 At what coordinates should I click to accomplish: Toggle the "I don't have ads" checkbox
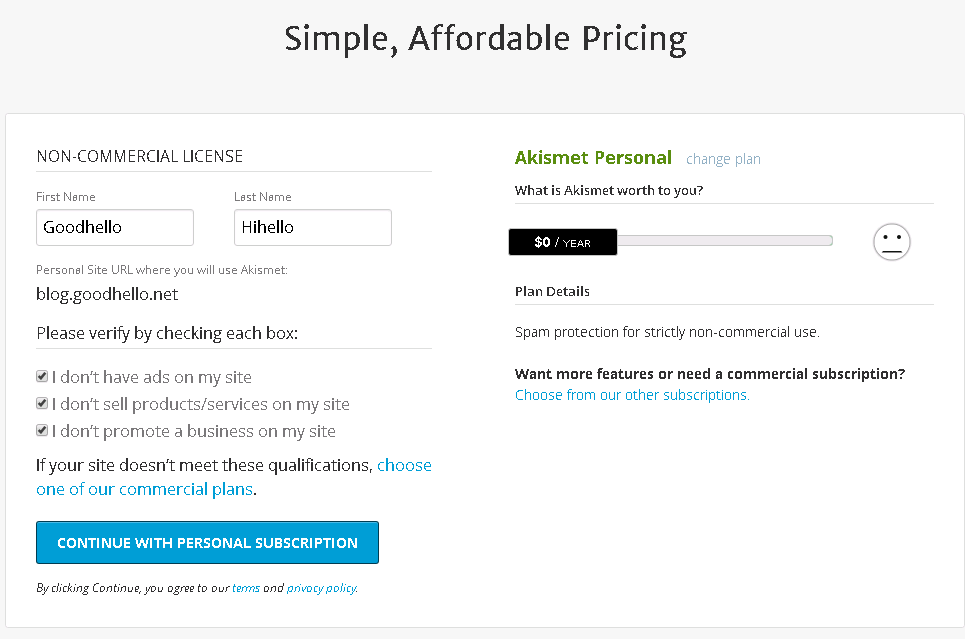click(x=42, y=377)
